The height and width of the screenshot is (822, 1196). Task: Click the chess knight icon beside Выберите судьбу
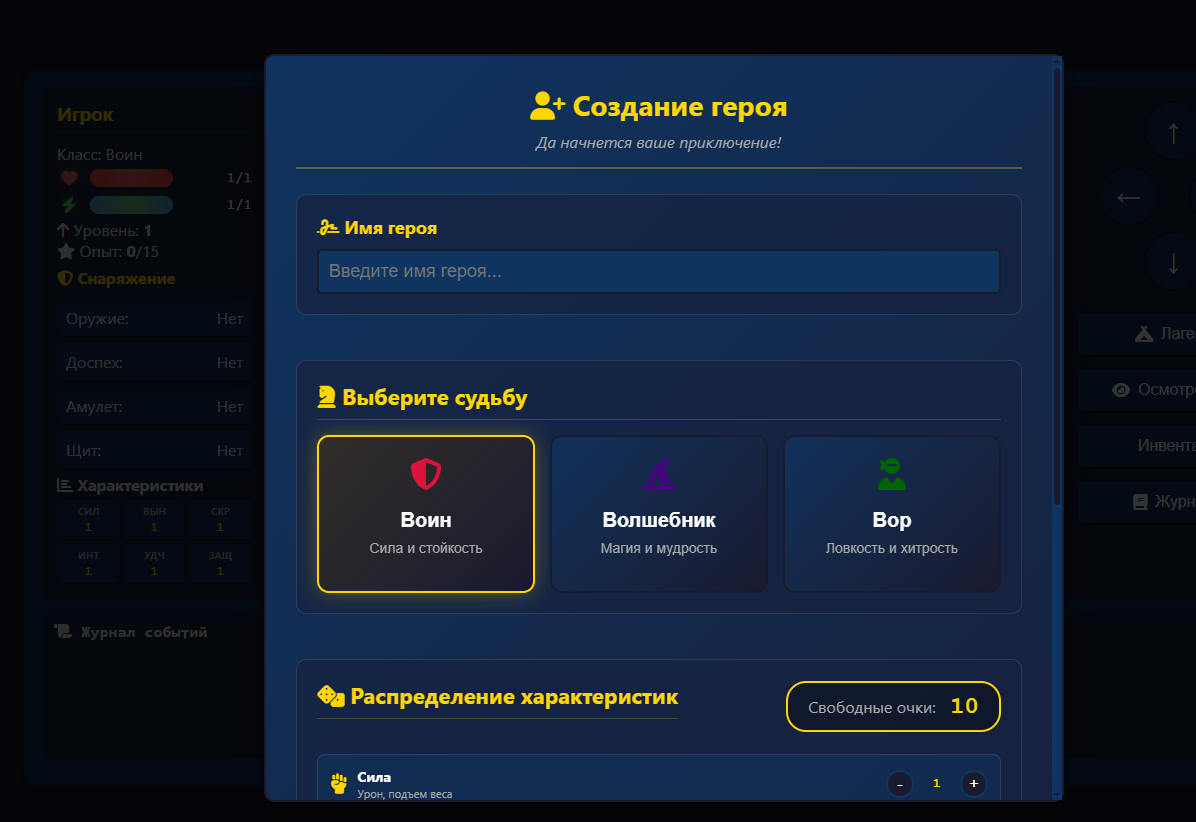326,398
